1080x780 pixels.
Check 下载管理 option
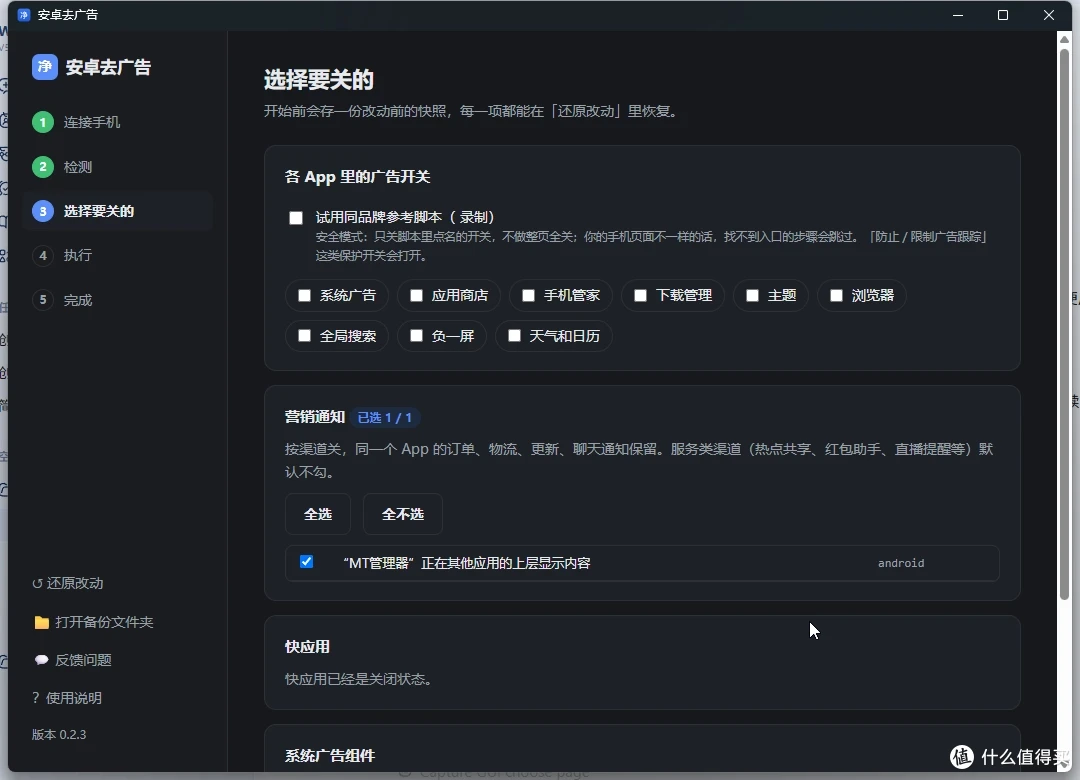tap(640, 296)
